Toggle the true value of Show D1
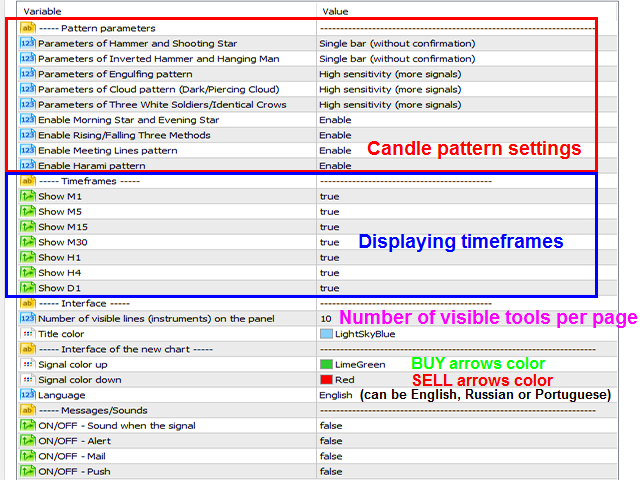The image size is (640, 480). tap(329, 288)
